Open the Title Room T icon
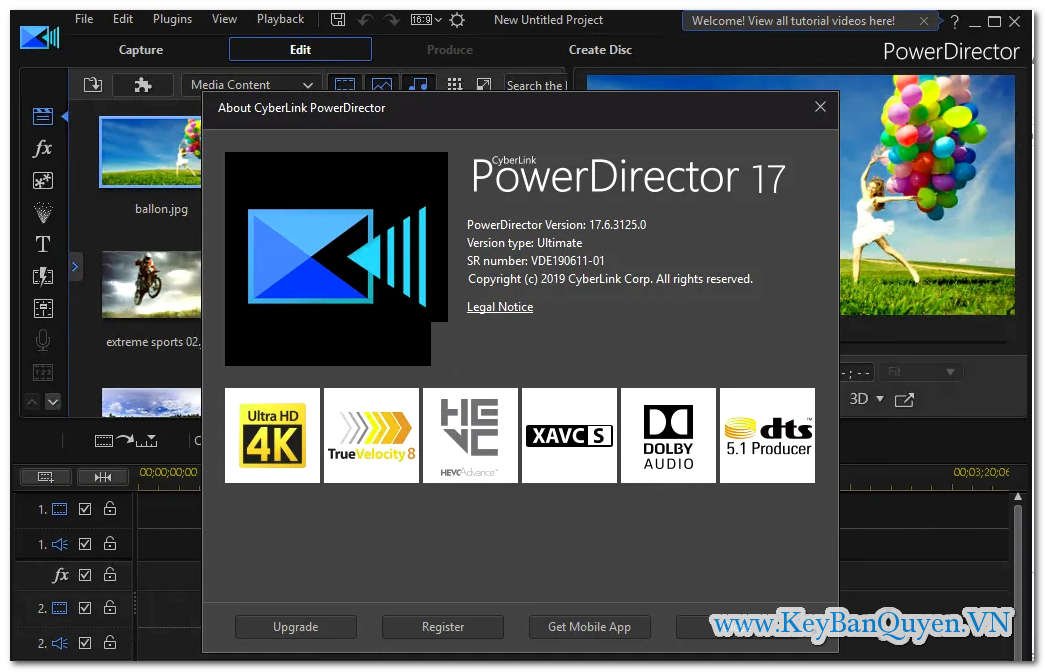The image size is (1045, 672). tap(43, 244)
